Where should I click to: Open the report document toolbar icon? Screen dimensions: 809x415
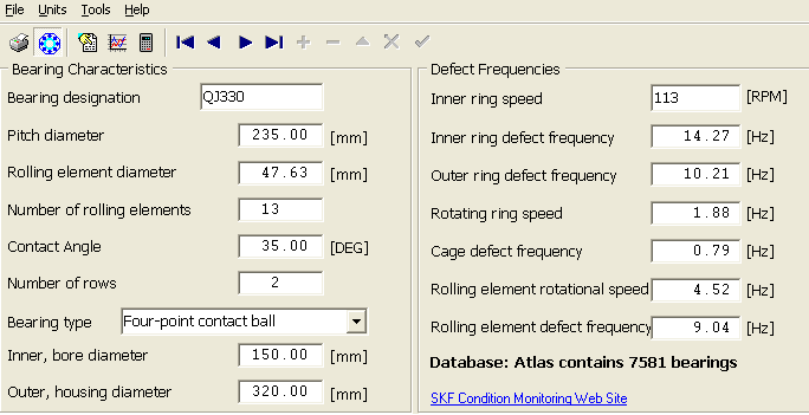87,42
